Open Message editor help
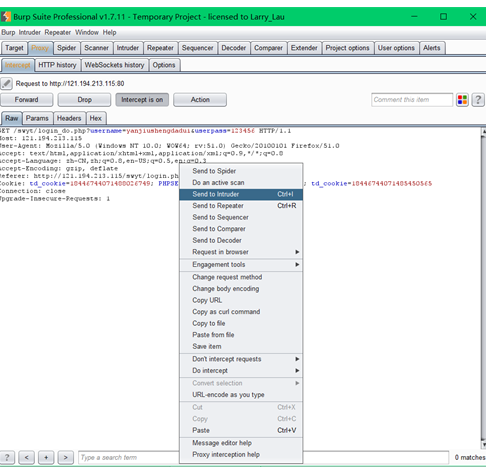This screenshot has width=486, height=467. [241, 443]
